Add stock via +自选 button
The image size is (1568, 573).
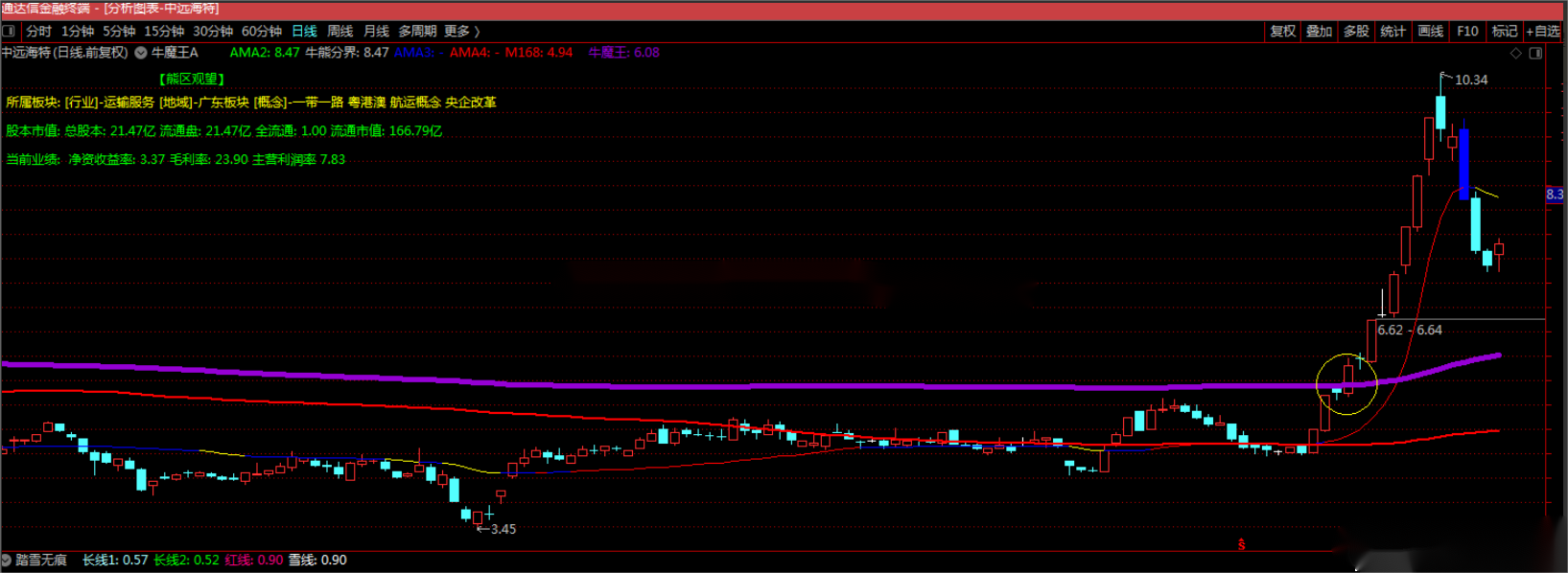(1543, 31)
